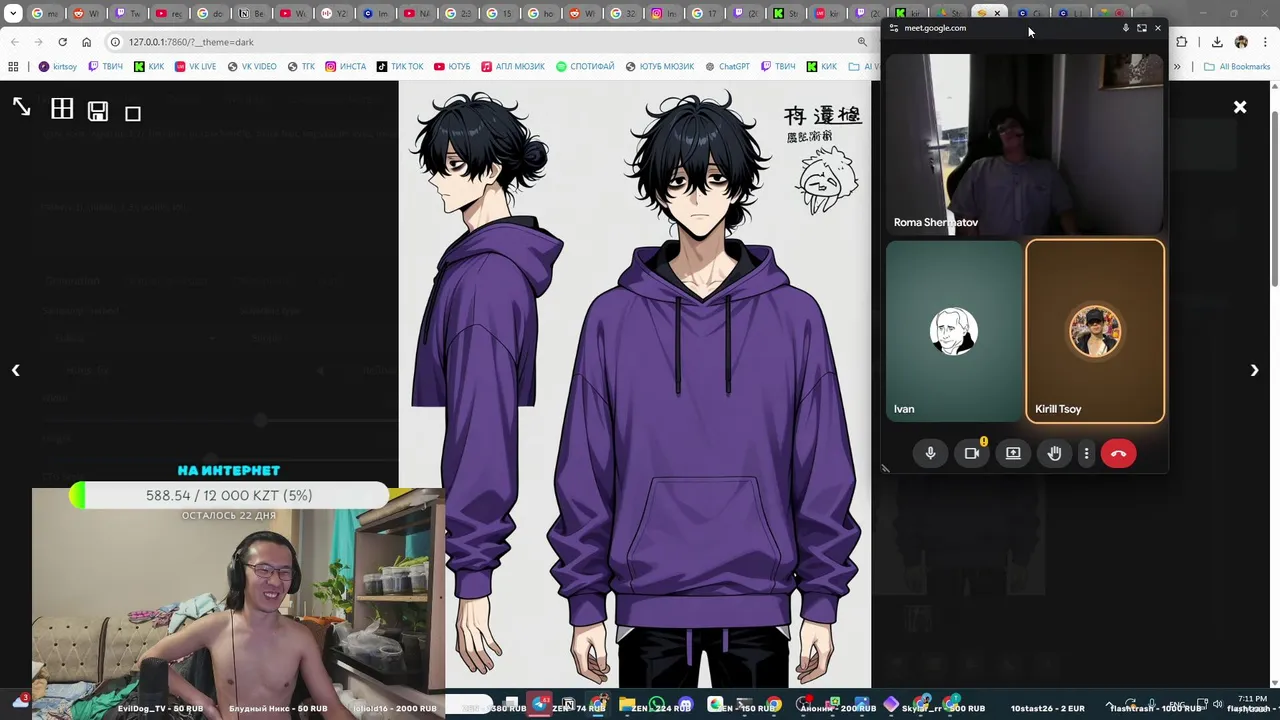
Task: Open the ИНСТА bookmark
Action: coord(345,66)
